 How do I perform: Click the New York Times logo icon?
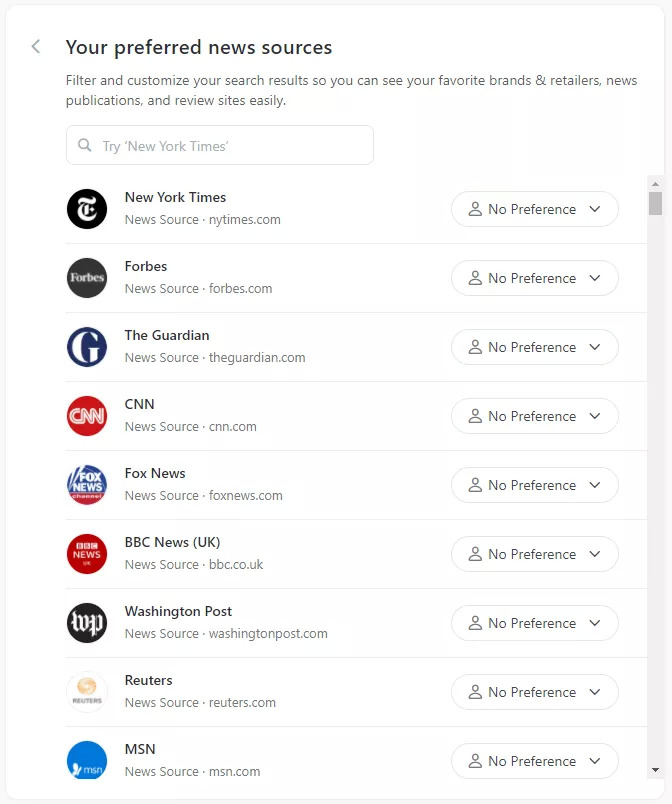tap(87, 209)
